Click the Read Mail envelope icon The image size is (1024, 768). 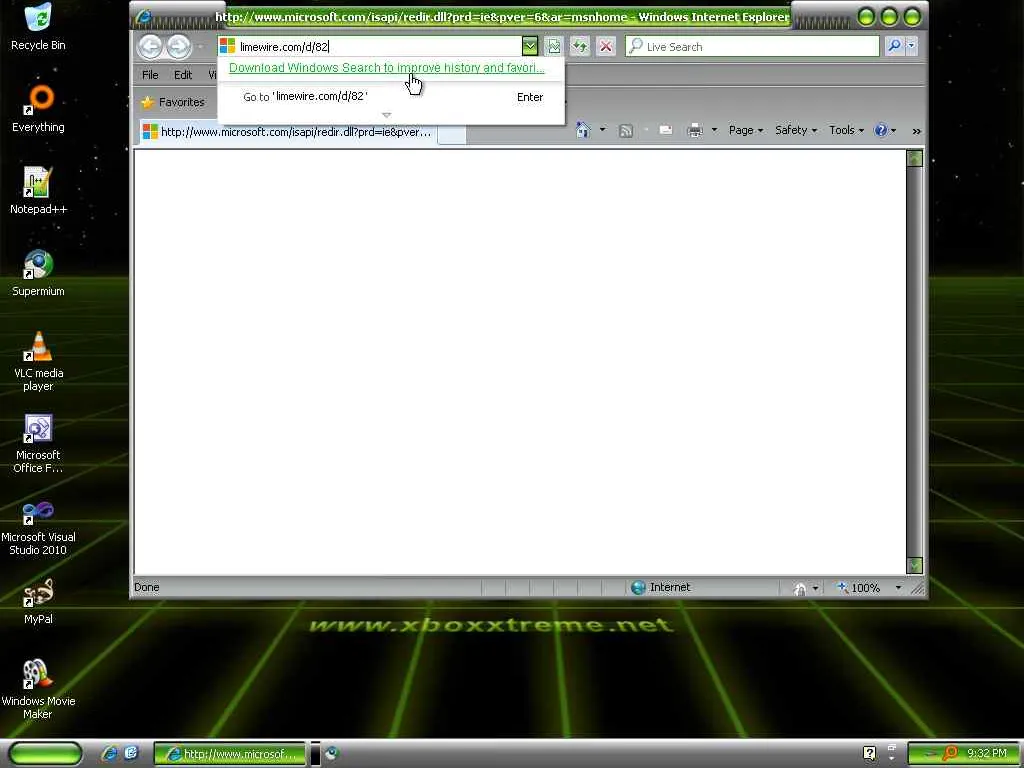point(666,130)
